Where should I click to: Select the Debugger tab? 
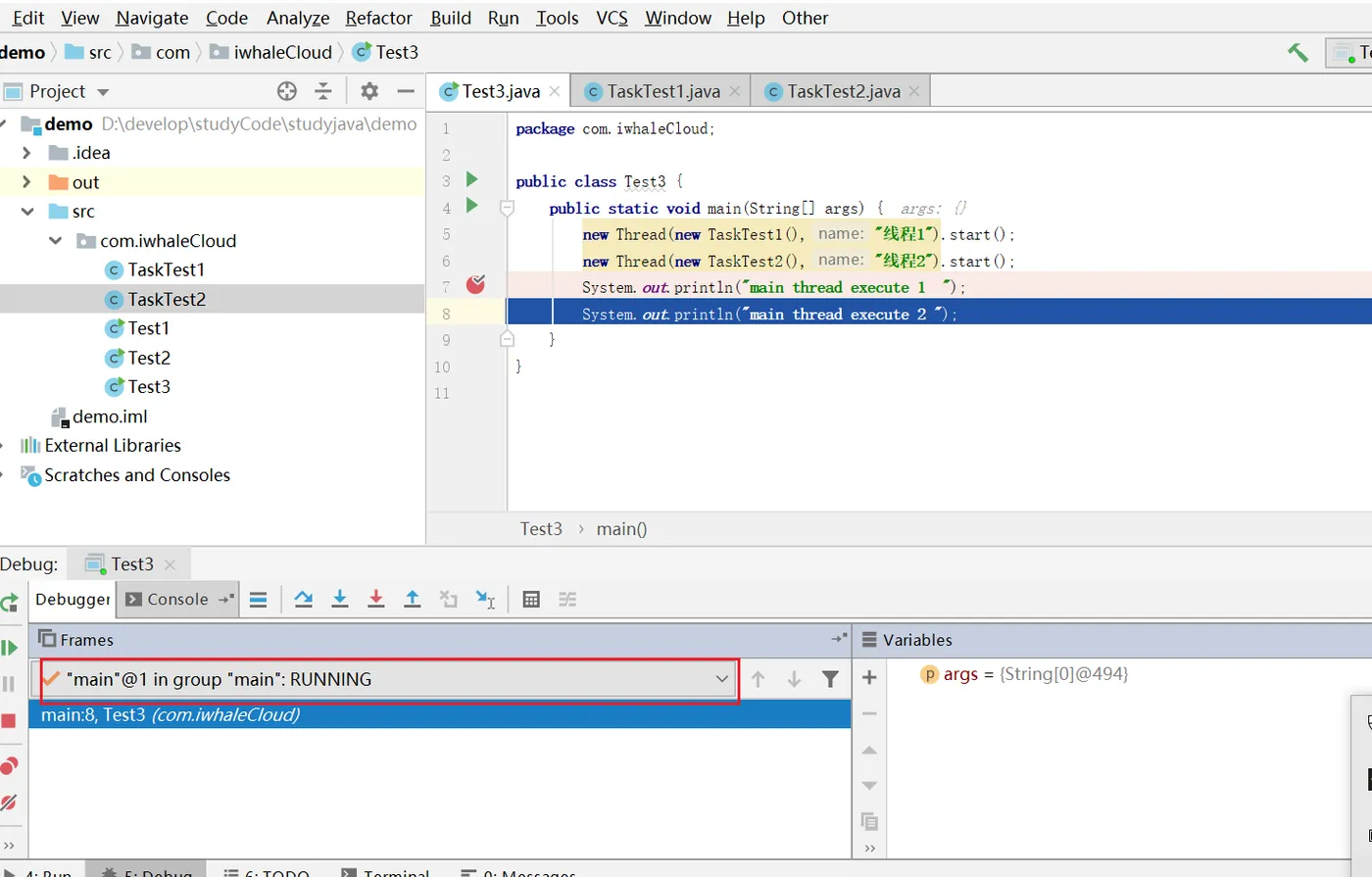coord(73,599)
